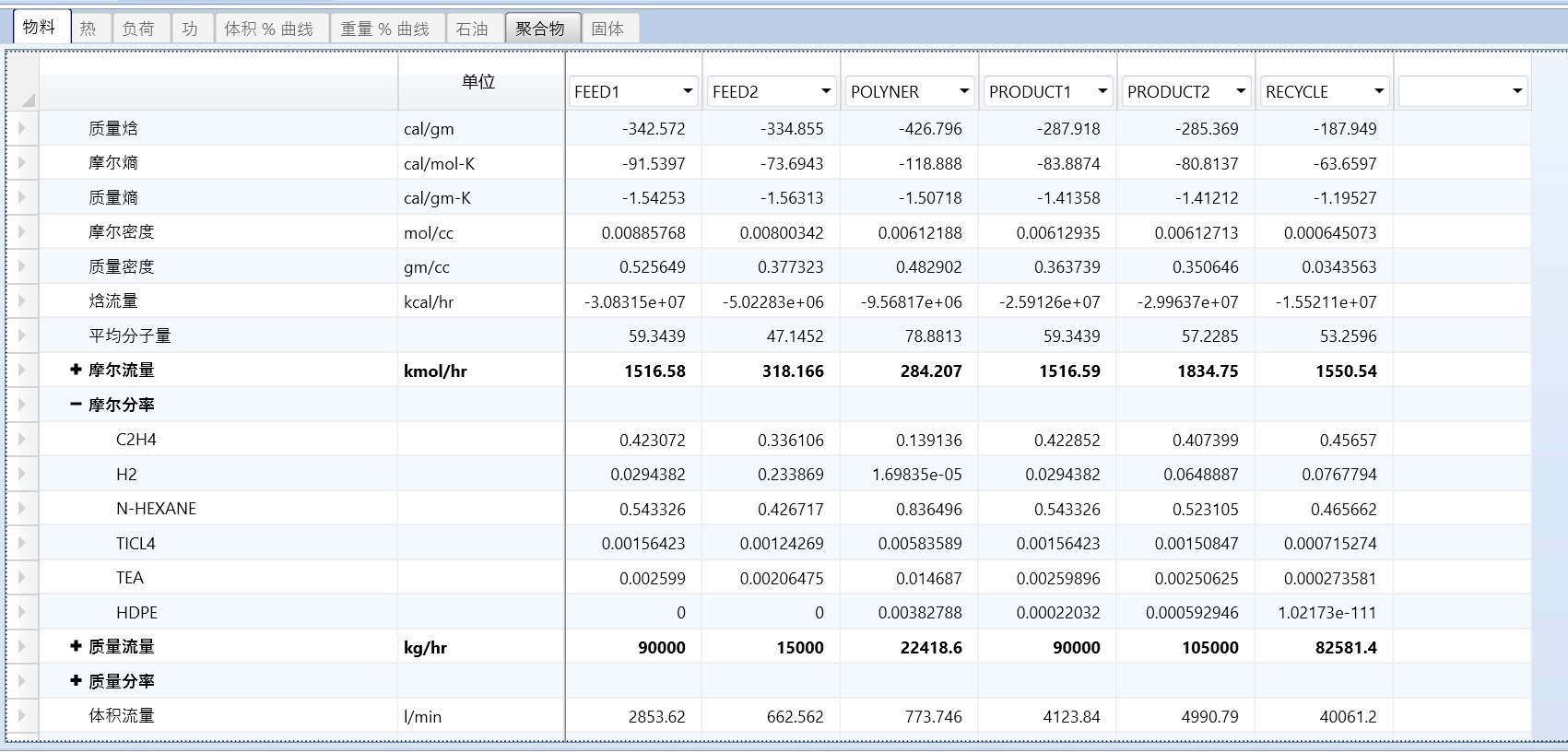
Task: Select the TEA row via its arrow
Action: coord(22,577)
